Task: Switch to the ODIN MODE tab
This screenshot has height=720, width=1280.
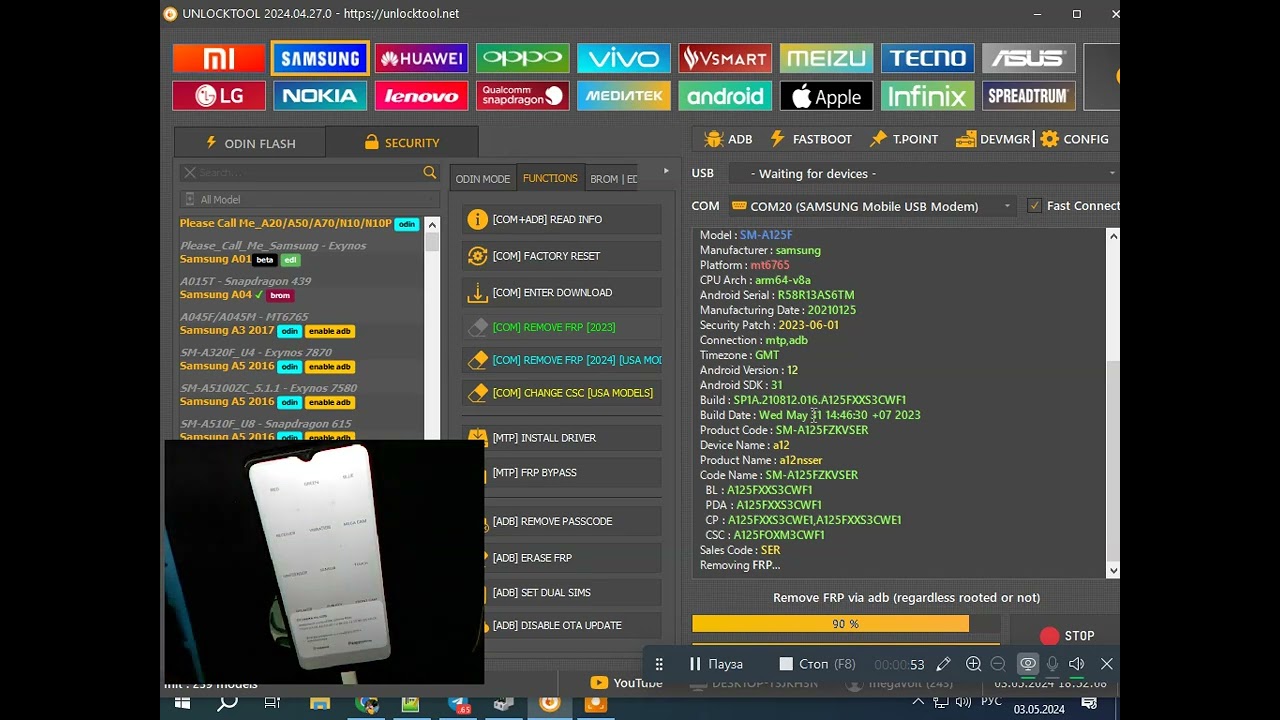Action: (x=482, y=179)
